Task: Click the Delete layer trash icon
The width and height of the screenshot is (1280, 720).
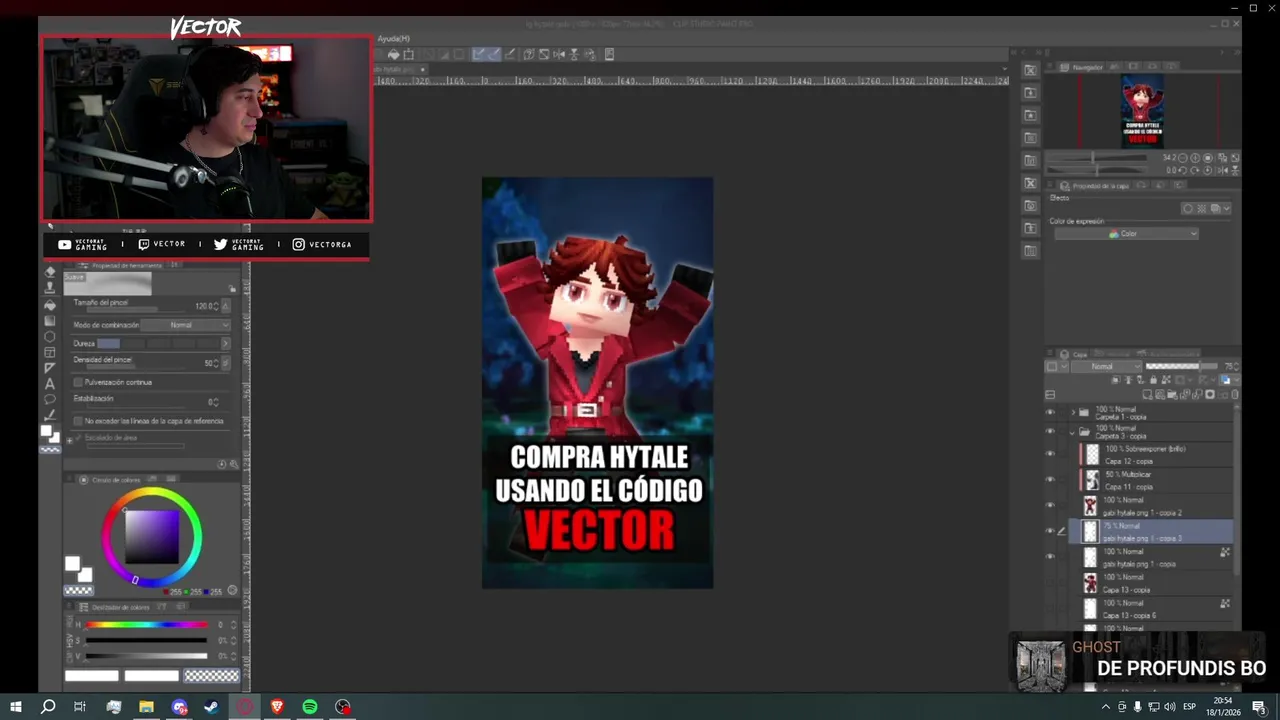Action: point(1235,394)
